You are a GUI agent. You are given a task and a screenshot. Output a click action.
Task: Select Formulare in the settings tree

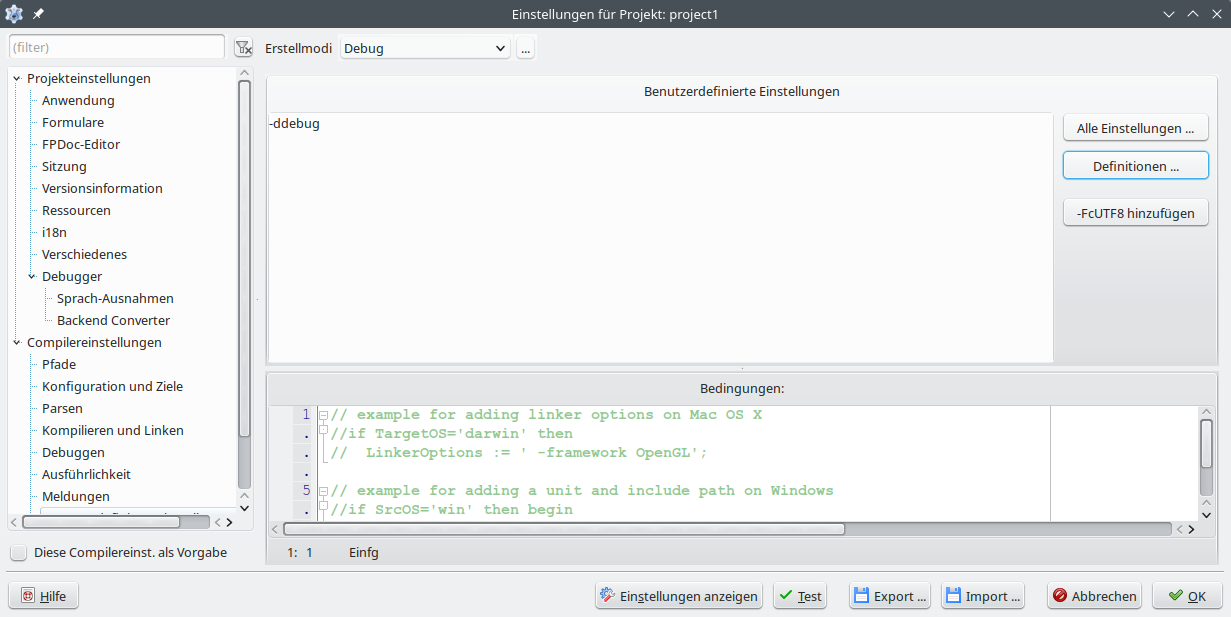pyautogui.click(x=73, y=122)
